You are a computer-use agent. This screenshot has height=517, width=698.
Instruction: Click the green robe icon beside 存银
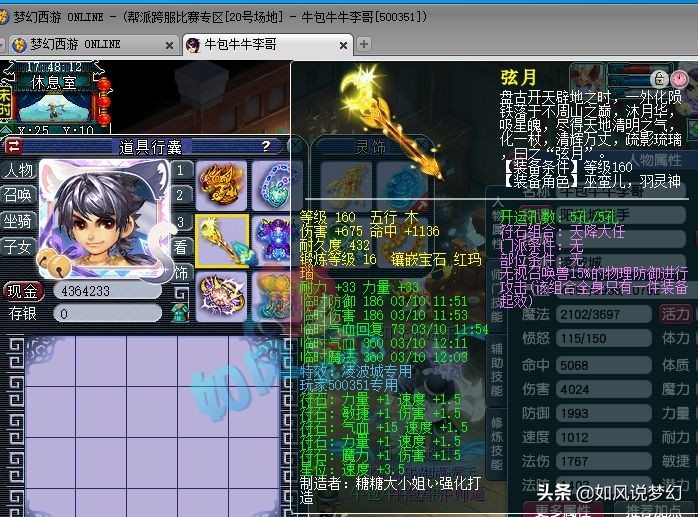[x=180, y=312]
